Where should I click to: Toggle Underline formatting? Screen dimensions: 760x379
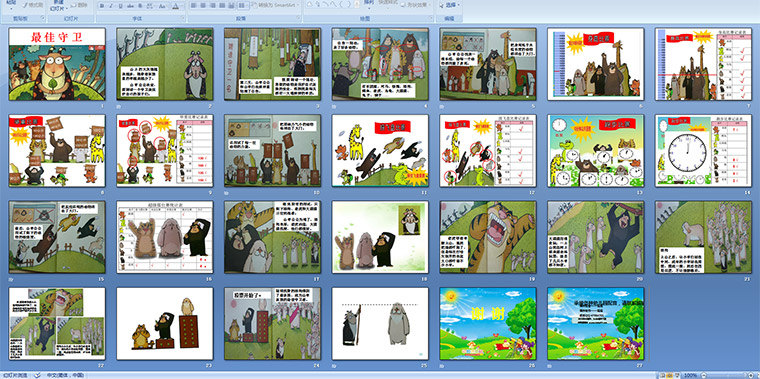coord(120,6)
